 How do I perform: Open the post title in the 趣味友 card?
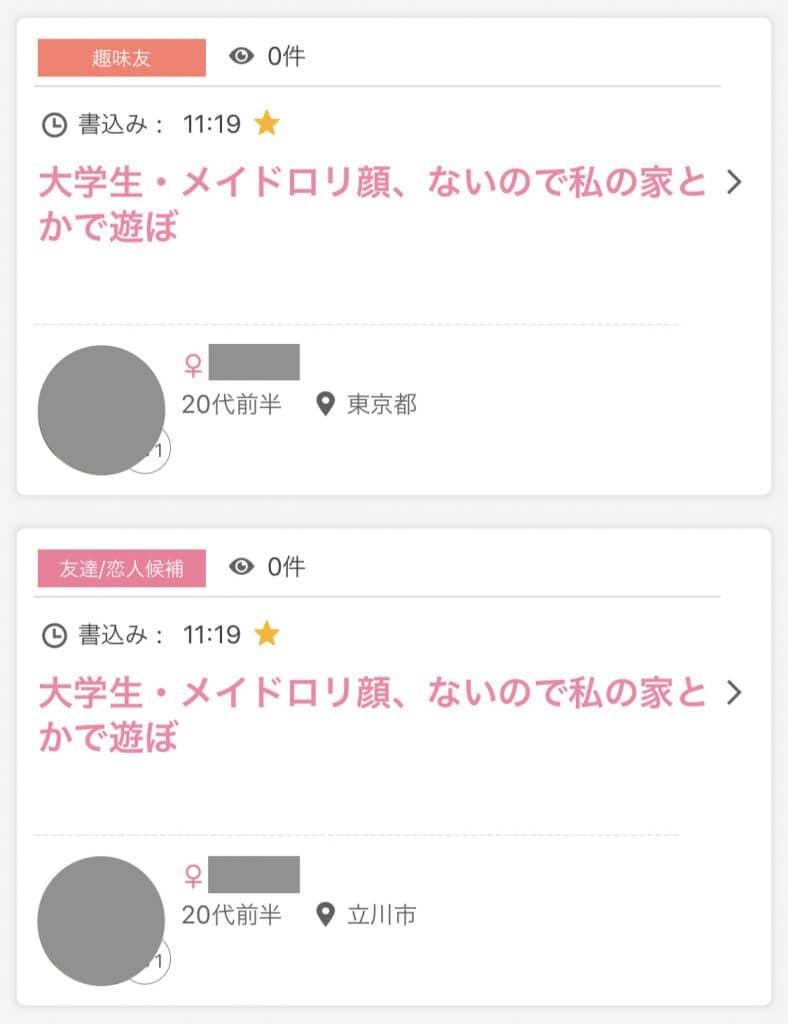[372, 205]
